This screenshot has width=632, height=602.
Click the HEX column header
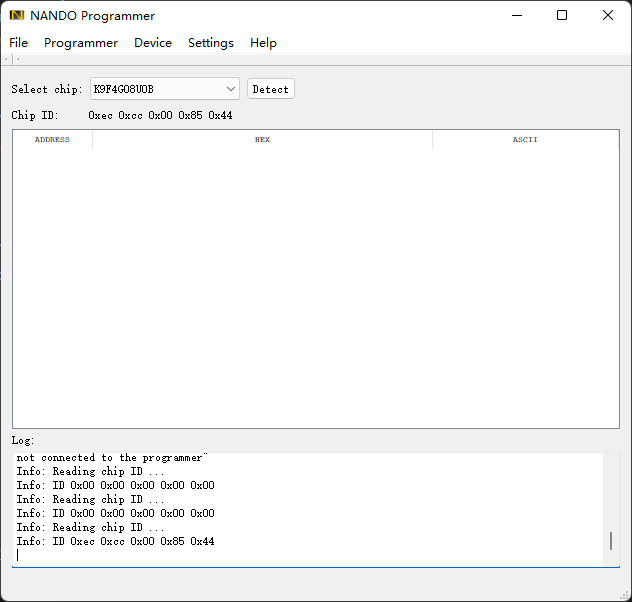(x=262, y=139)
